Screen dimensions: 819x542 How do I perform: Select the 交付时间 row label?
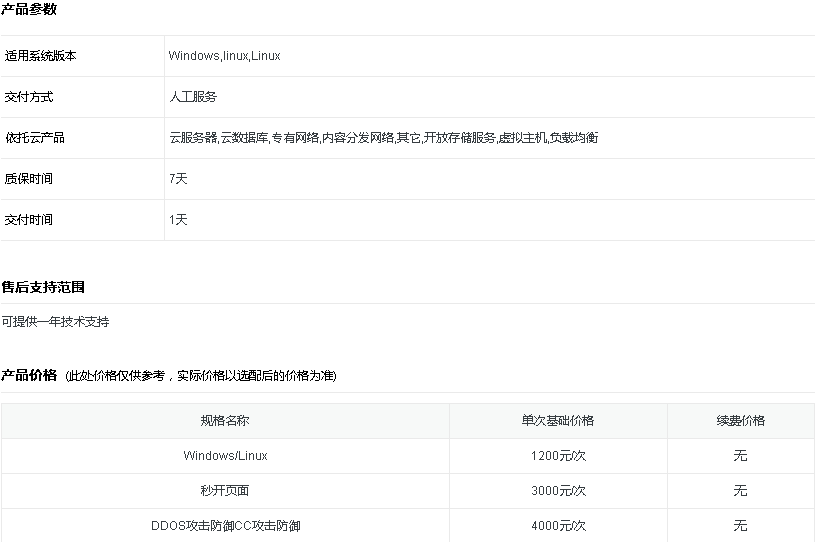[x=29, y=220]
